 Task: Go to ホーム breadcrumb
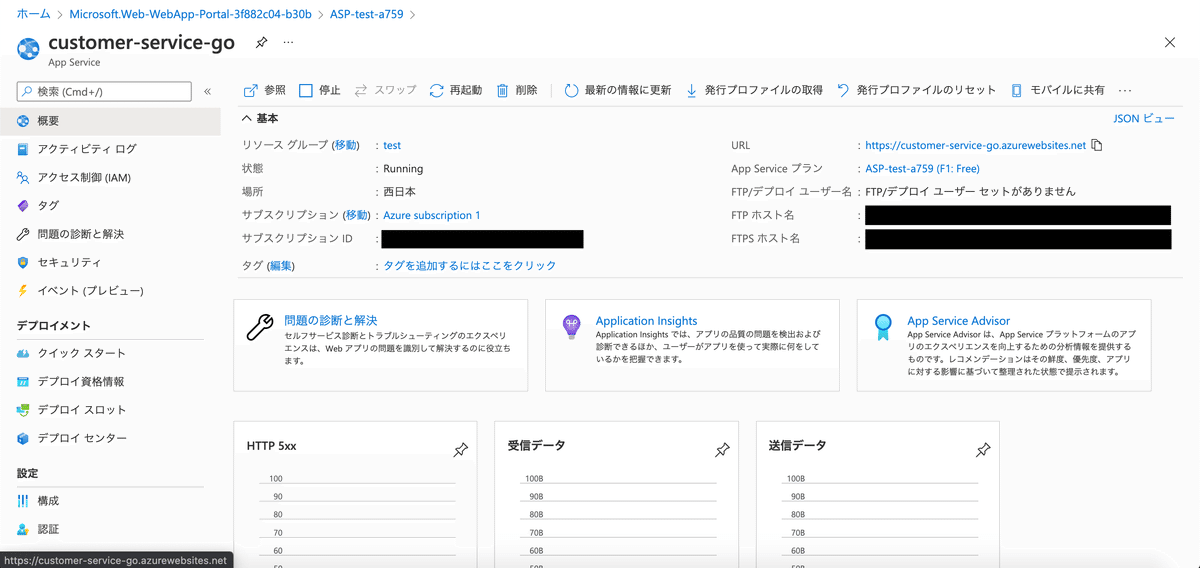coord(34,15)
